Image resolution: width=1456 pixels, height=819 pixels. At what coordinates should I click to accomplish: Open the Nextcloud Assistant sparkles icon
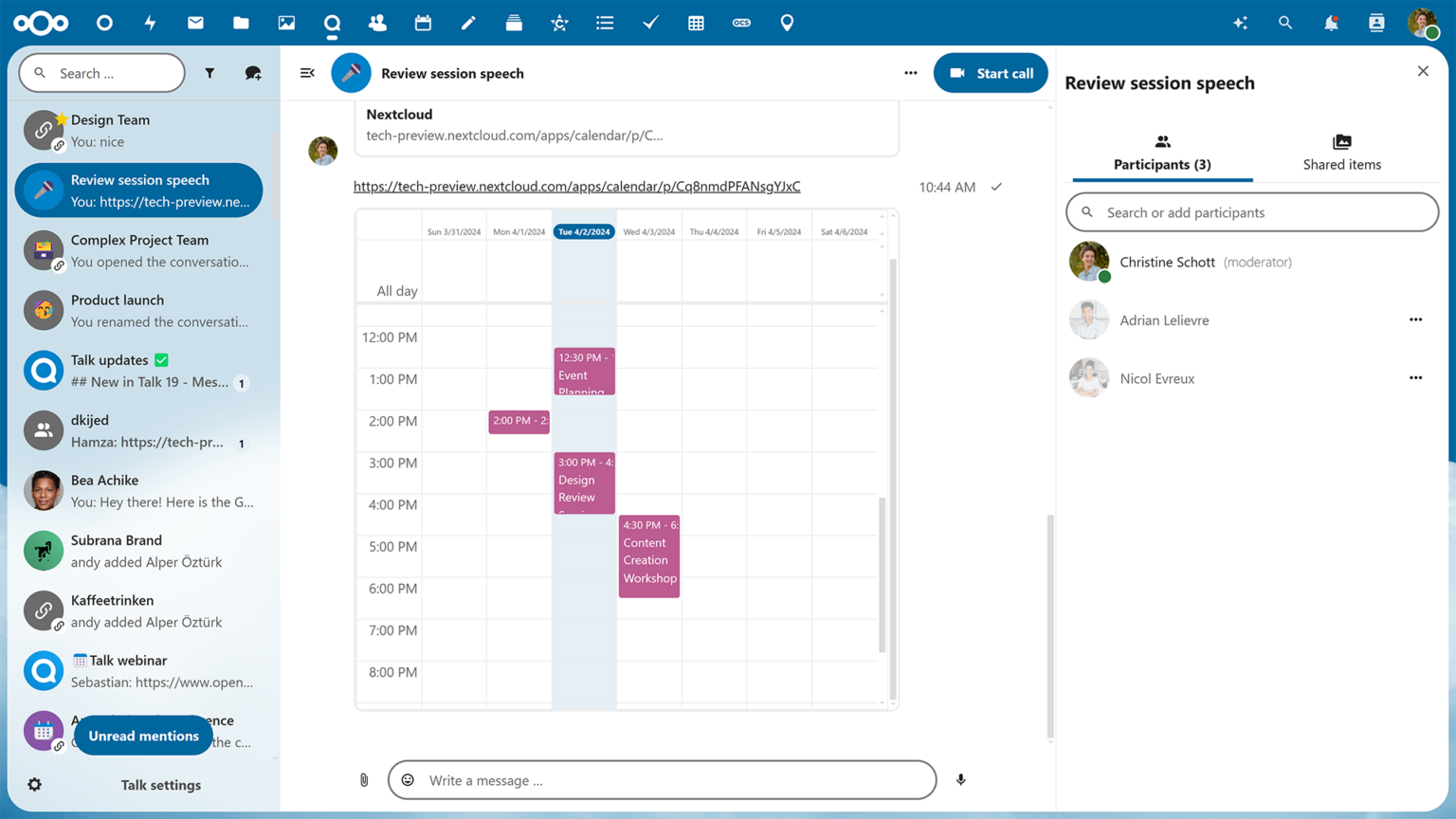coord(1240,23)
